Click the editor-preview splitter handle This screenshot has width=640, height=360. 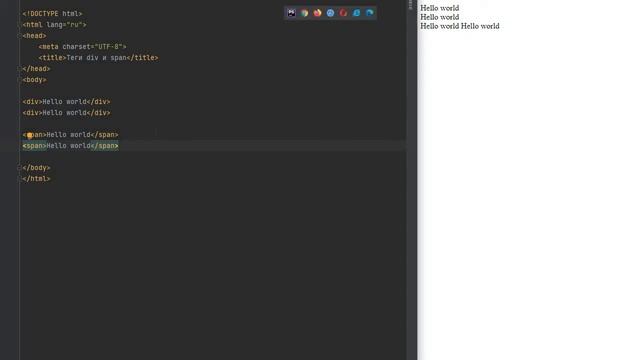(410, 5)
